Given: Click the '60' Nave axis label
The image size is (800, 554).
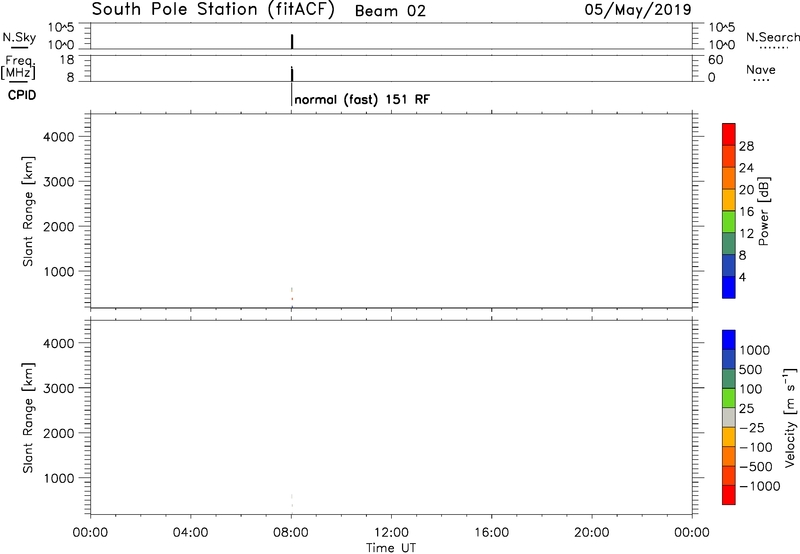Looking at the screenshot, I should click(715, 60).
